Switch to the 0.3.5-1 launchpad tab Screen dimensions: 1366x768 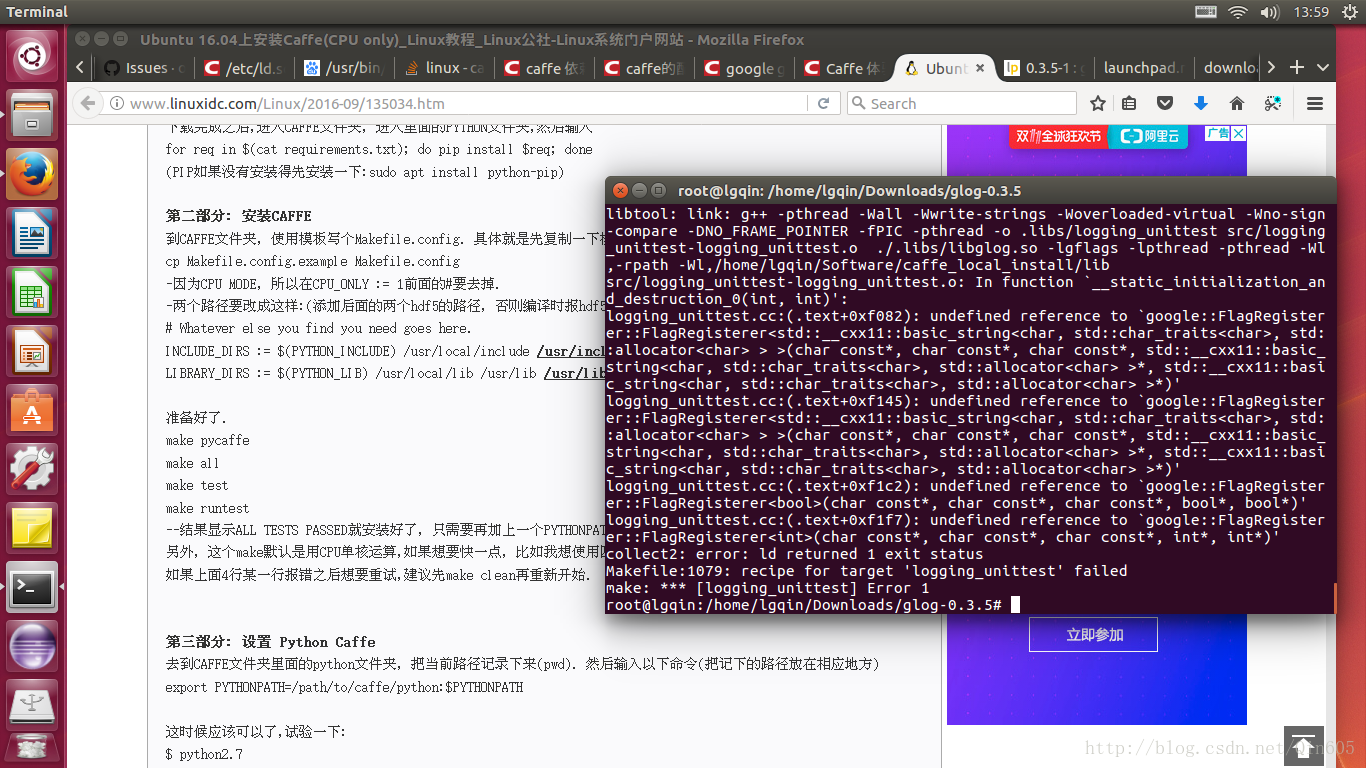[x=1044, y=68]
